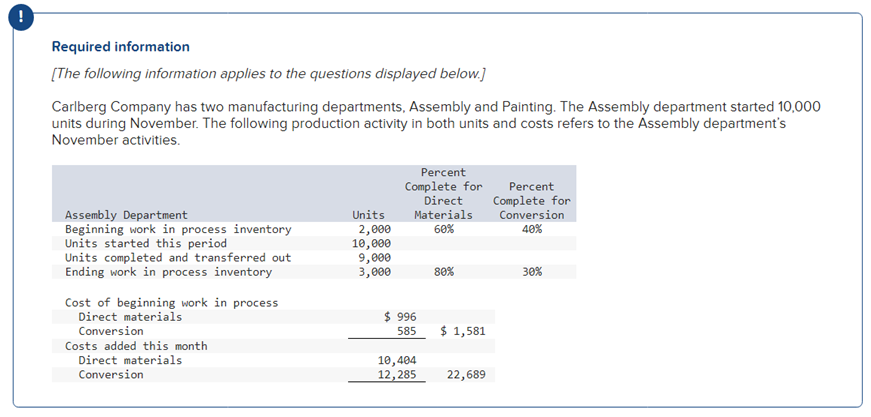Click the 60% direct materials value
Screen dimensions: 871x417
pos(444,229)
